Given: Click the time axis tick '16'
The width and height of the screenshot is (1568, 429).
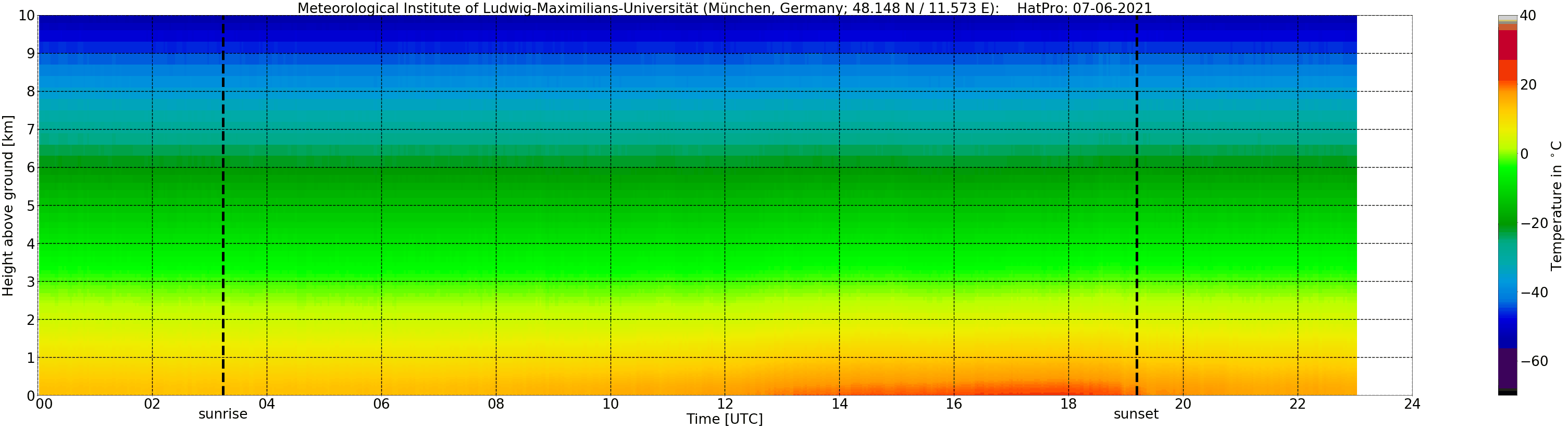Looking at the screenshot, I should 954,404.
